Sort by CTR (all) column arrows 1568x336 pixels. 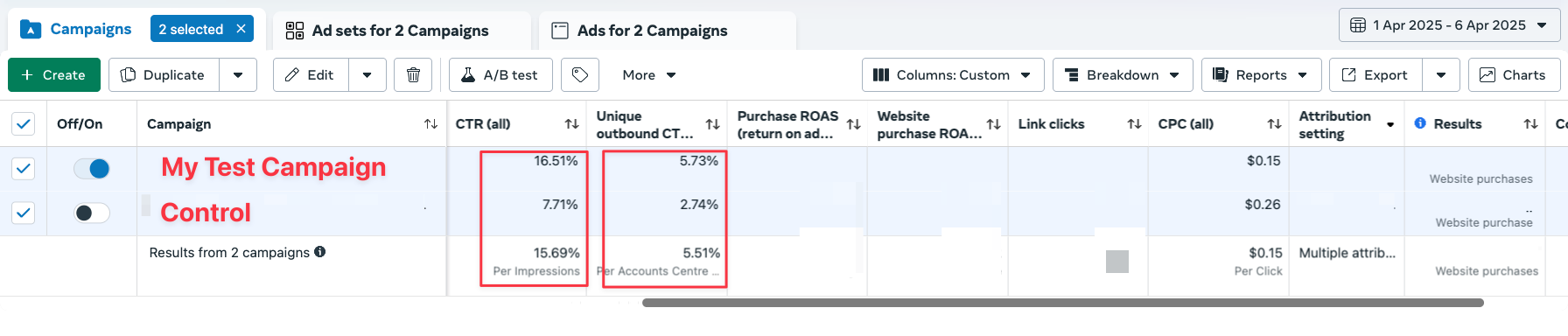[571, 124]
